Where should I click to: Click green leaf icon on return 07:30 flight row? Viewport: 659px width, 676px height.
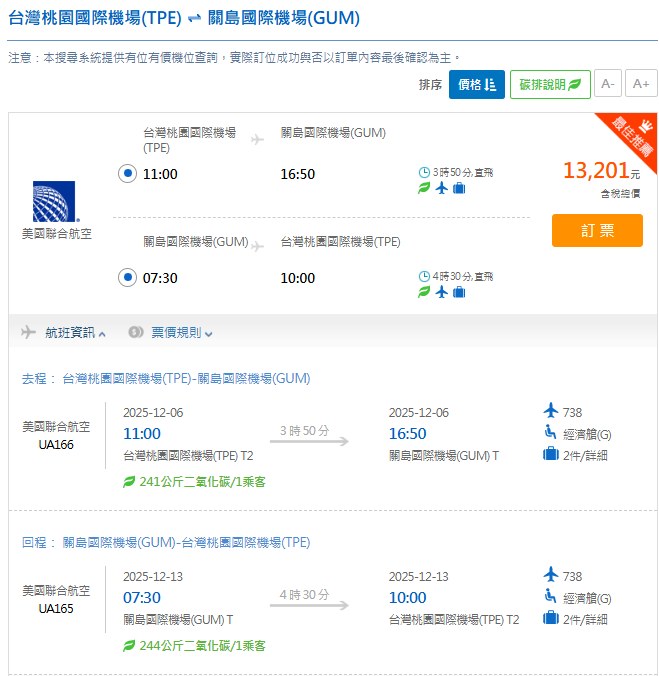coord(424,292)
